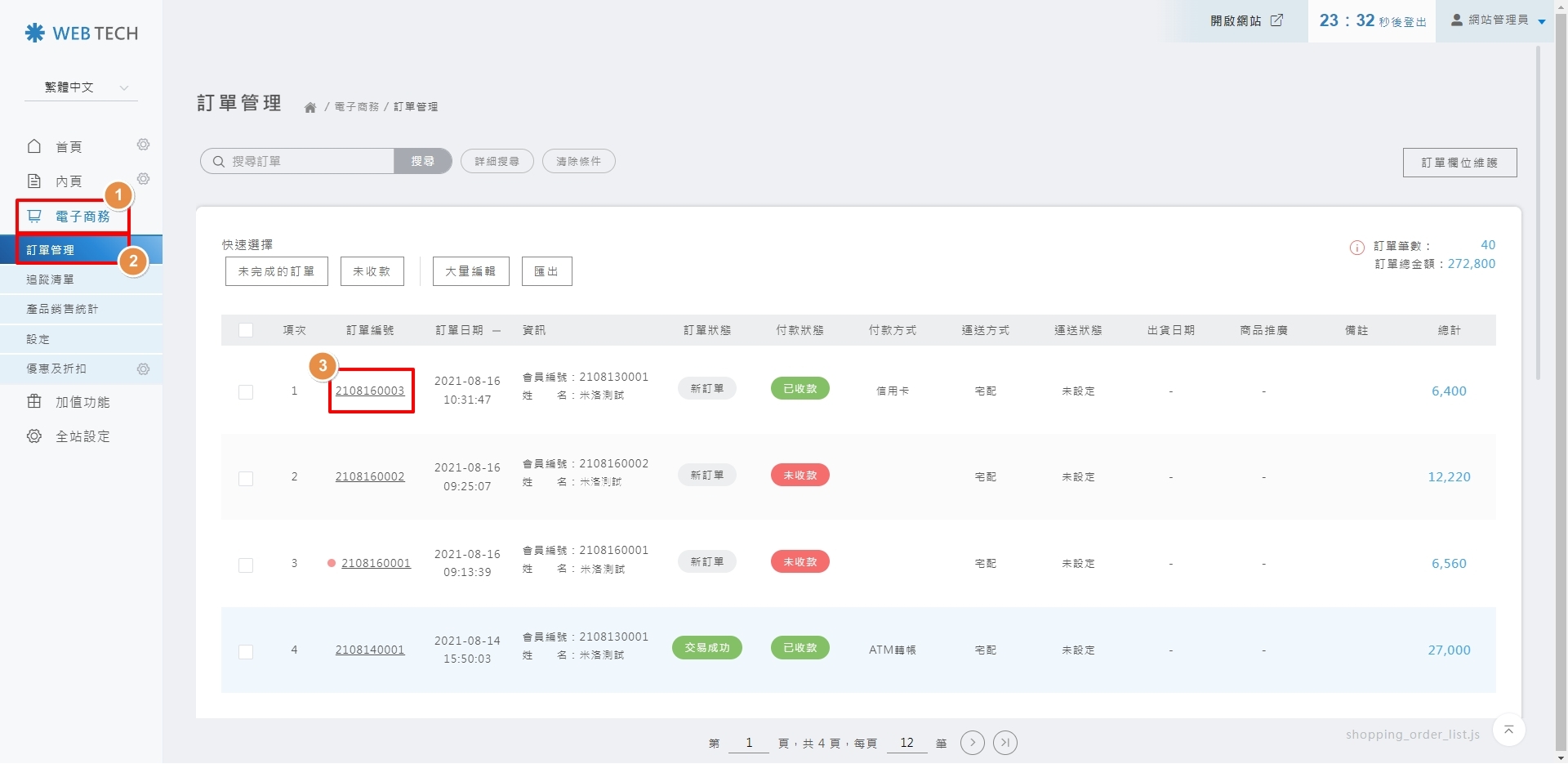The height and width of the screenshot is (764, 1568).
Task: Jump to last page icon
Action: click(x=1005, y=743)
